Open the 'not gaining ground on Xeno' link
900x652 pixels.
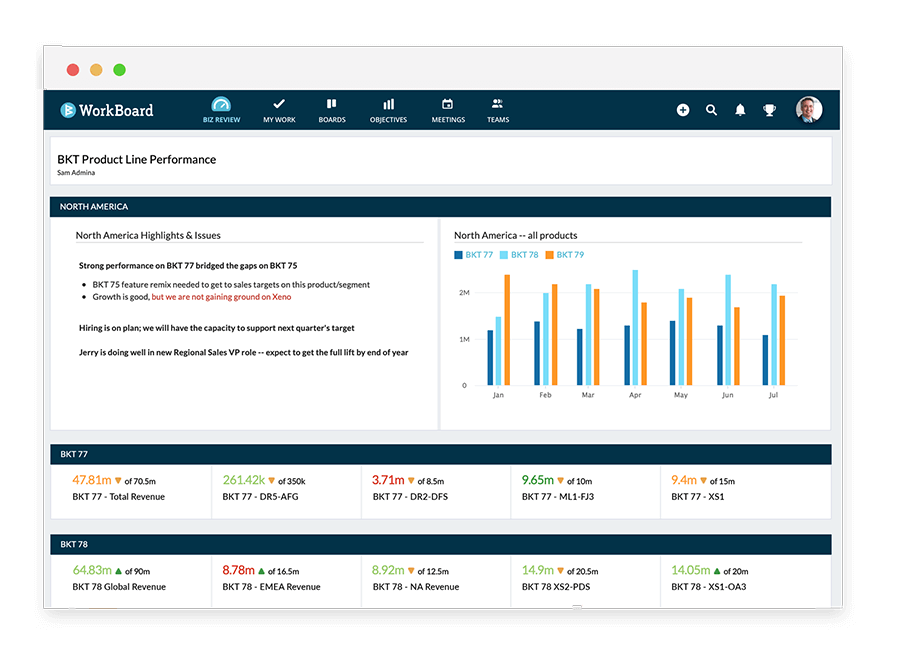232,296
